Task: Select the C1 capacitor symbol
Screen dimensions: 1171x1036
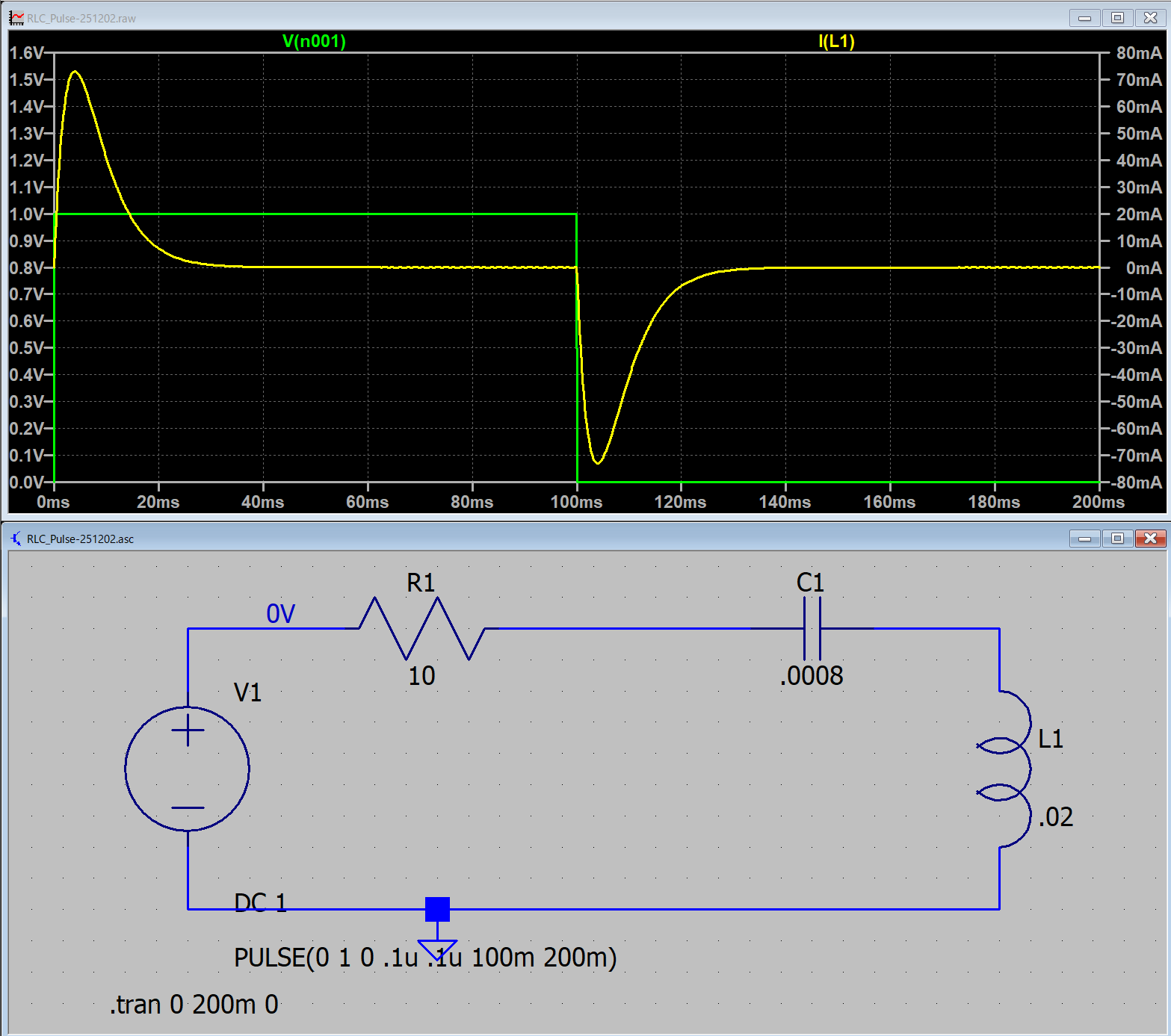Action: pyautogui.click(x=812, y=628)
